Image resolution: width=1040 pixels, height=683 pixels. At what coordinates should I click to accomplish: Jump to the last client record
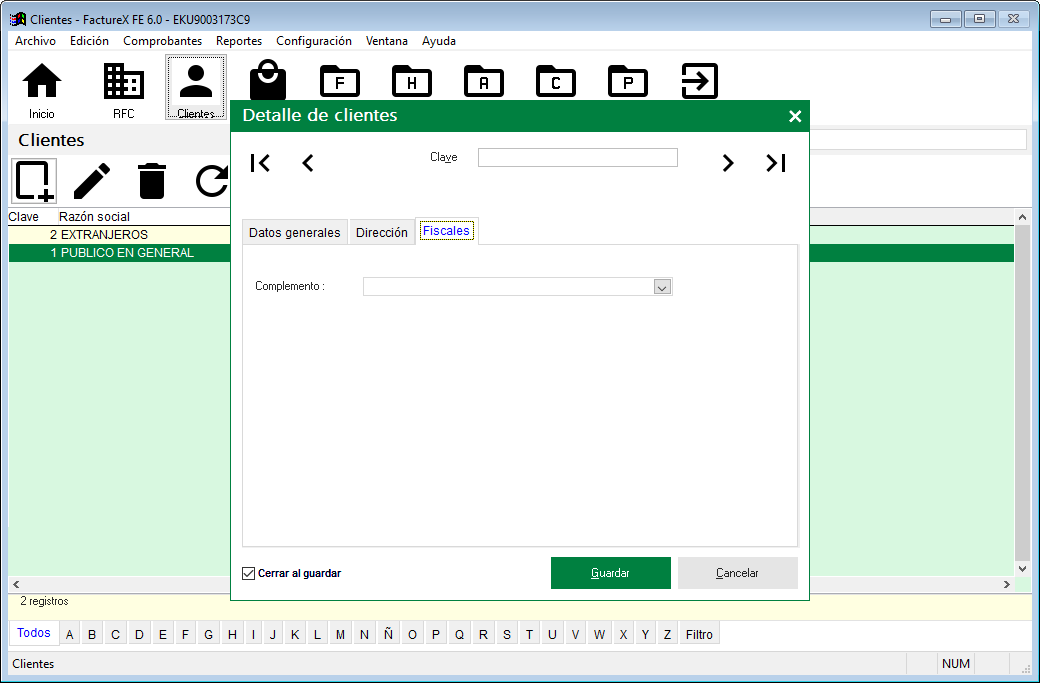click(775, 163)
